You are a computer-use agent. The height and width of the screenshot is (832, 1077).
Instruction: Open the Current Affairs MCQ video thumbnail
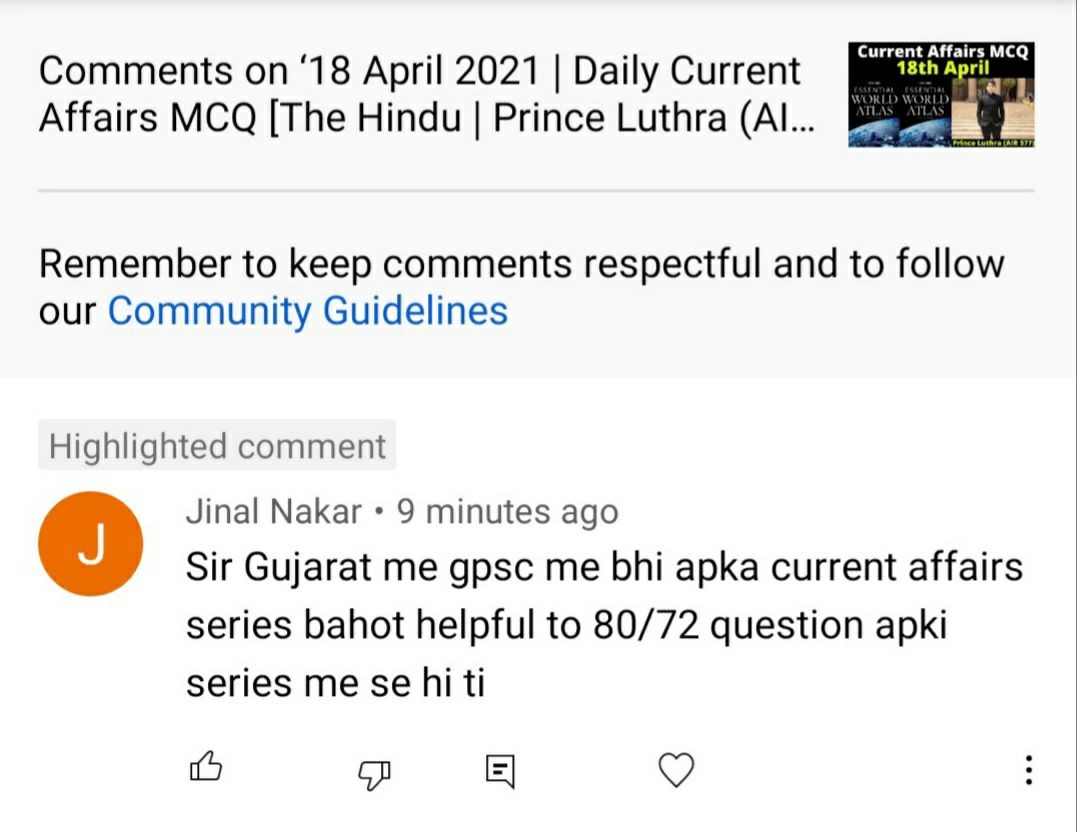pos(940,95)
